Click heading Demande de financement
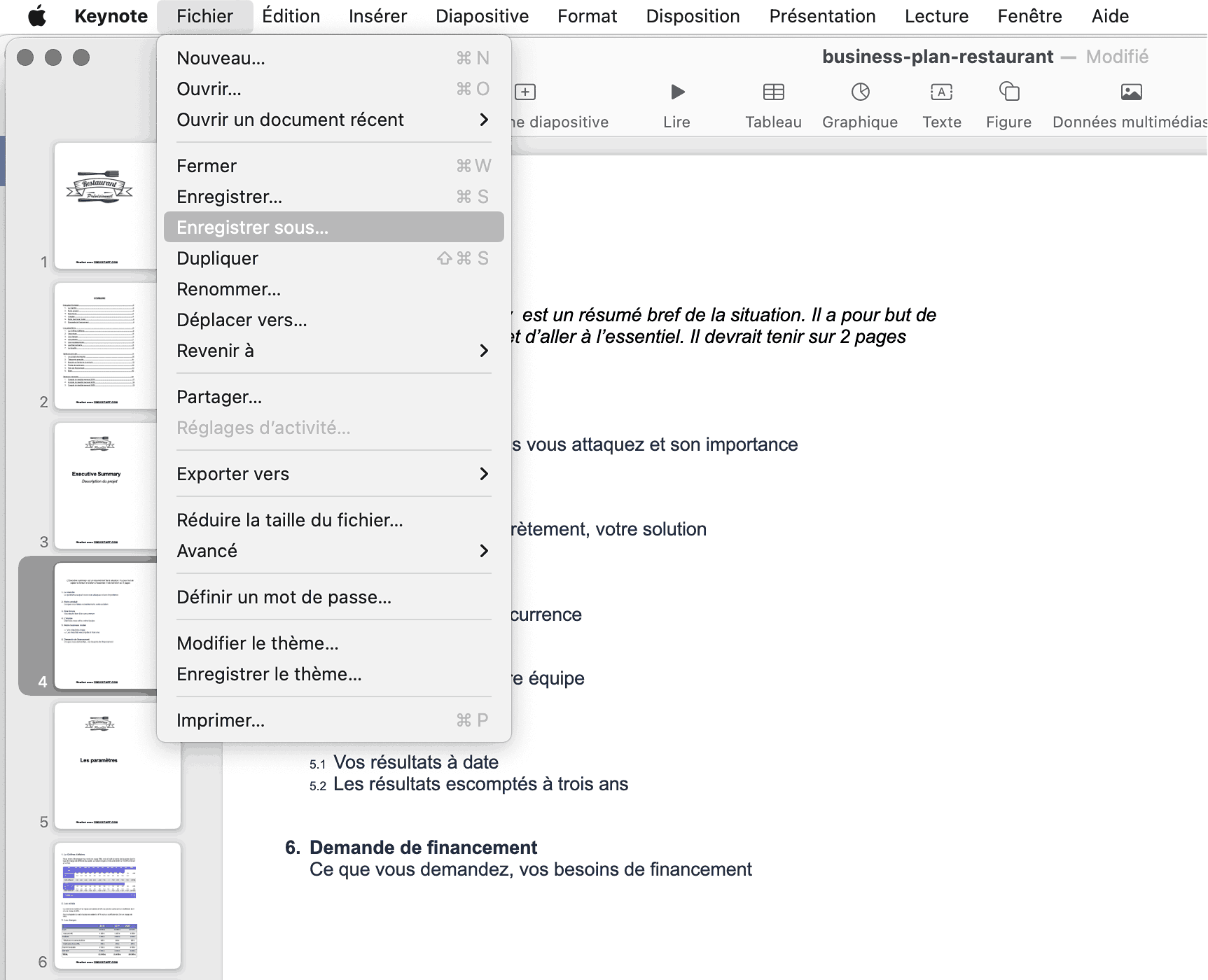 423,848
